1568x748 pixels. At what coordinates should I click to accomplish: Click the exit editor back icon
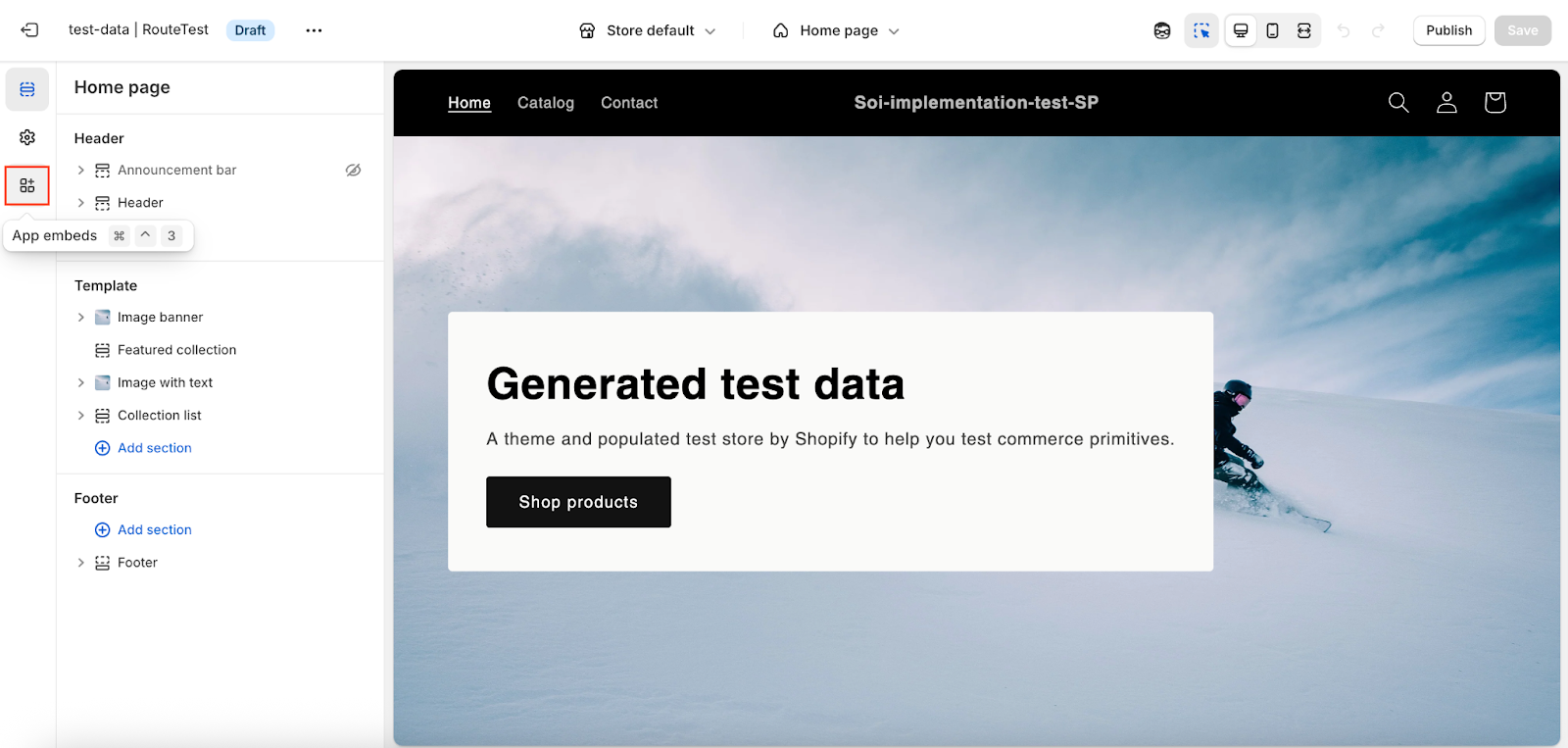[x=29, y=30]
